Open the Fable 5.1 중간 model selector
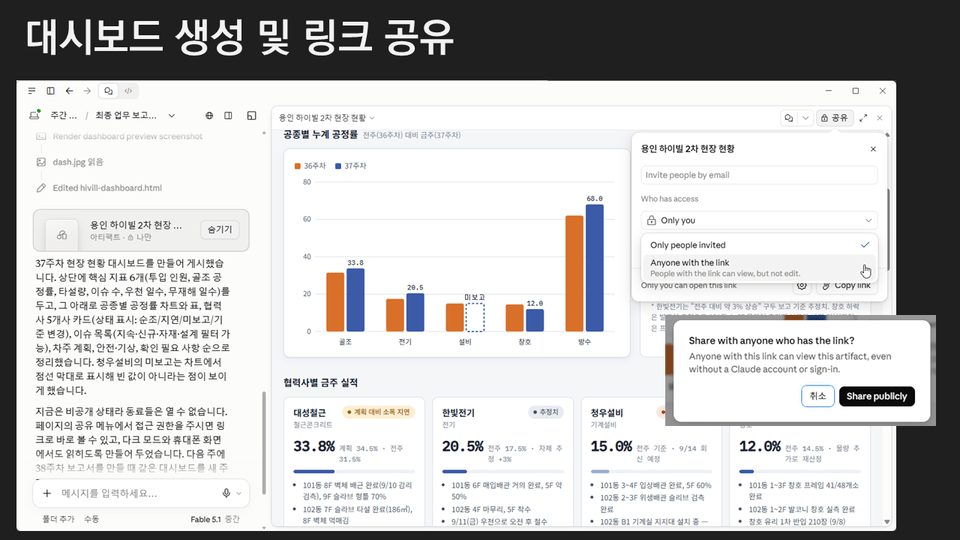Screen dimensions: 960x540 (215, 519)
